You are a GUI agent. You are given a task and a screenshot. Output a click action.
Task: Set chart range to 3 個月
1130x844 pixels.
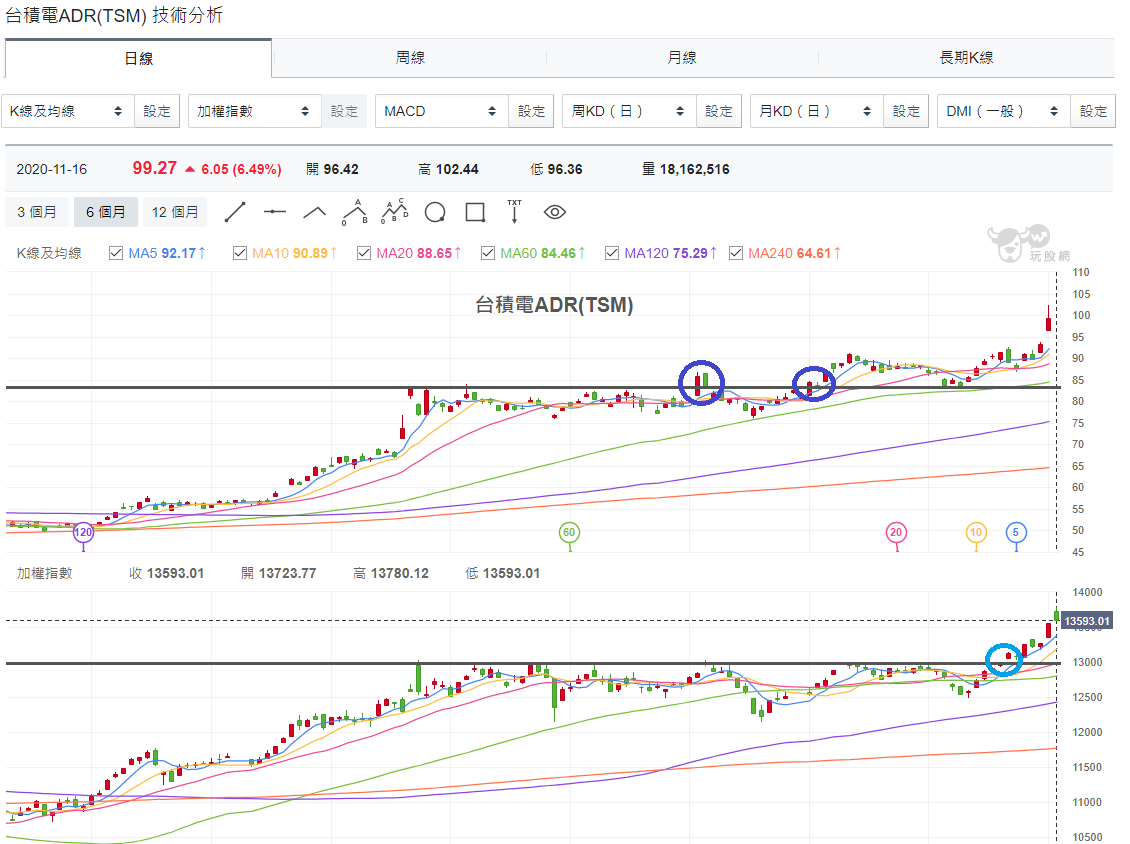coord(37,212)
